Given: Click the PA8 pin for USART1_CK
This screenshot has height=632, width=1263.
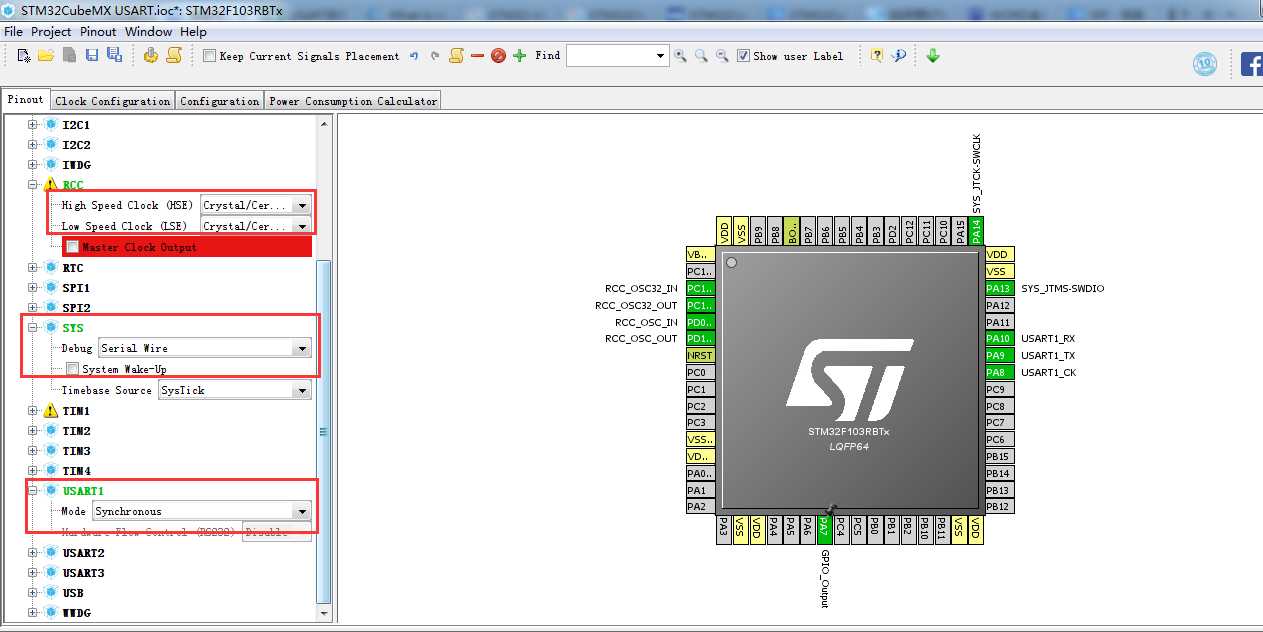Looking at the screenshot, I should coord(999,372).
